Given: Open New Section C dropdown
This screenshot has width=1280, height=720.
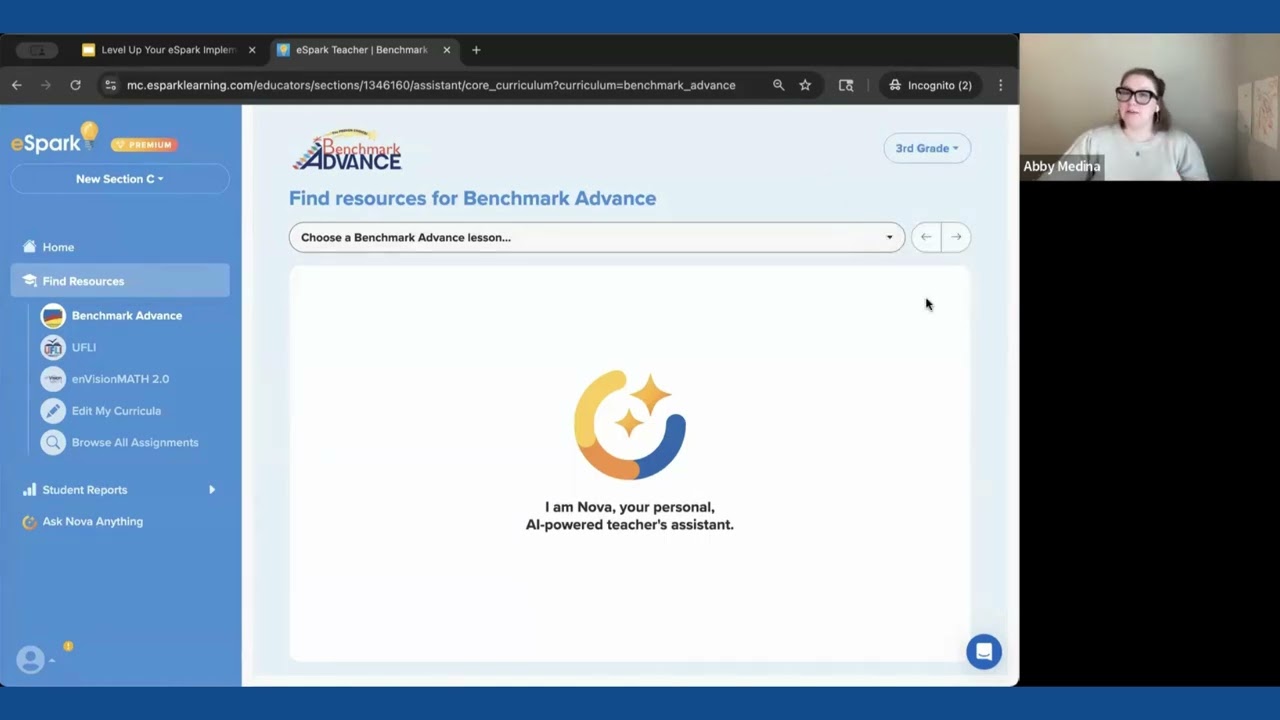Looking at the screenshot, I should pos(120,179).
